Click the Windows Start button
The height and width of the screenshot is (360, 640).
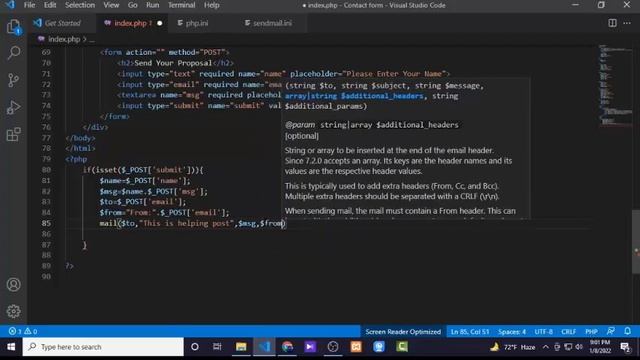11,347
